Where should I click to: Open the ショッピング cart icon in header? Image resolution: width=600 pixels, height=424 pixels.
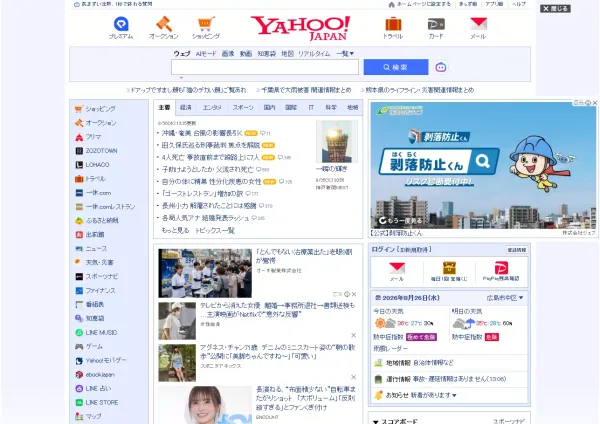[206, 24]
